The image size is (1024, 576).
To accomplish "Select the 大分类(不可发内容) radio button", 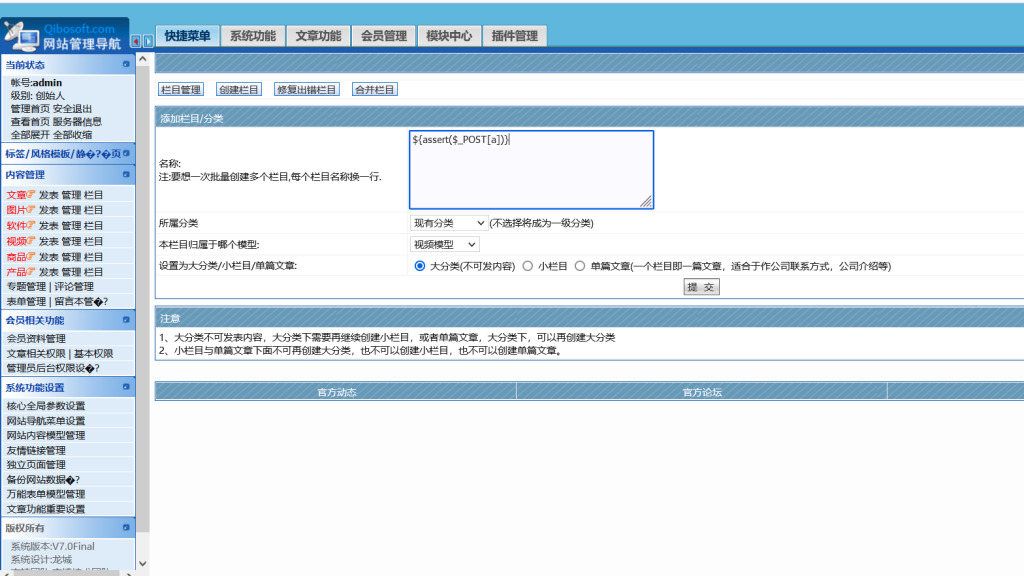I will click(x=420, y=266).
